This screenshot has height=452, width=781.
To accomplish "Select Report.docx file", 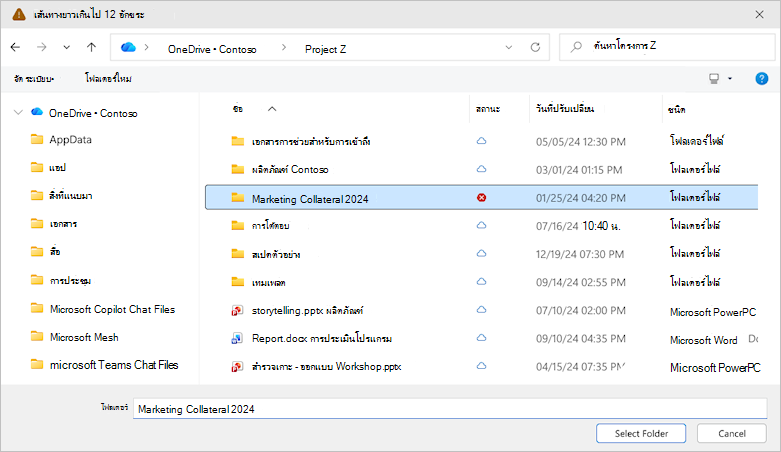I will click(x=322, y=338).
